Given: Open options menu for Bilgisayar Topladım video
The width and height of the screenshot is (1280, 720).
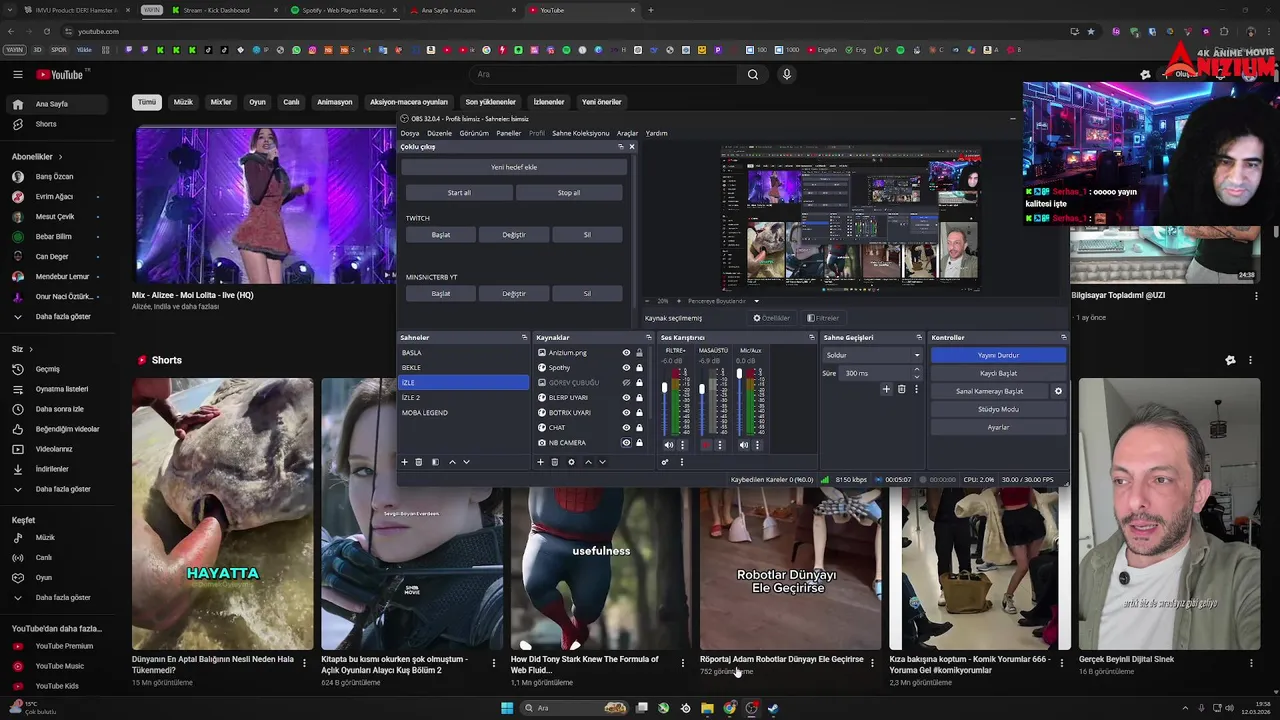Looking at the screenshot, I should (1257, 296).
